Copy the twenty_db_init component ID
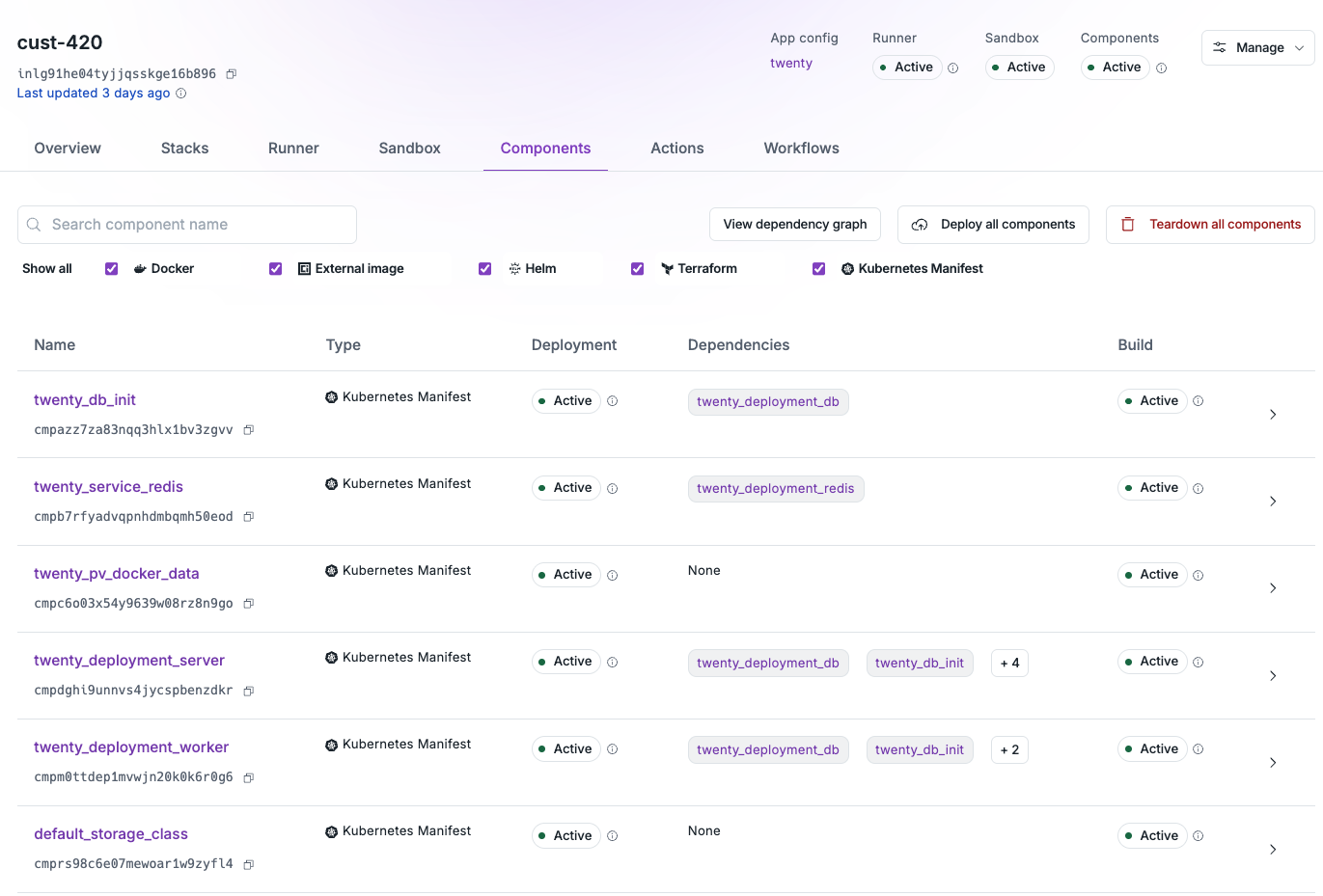Image resolution: width=1323 pixels, height=896 pixels. pos(248,429)
